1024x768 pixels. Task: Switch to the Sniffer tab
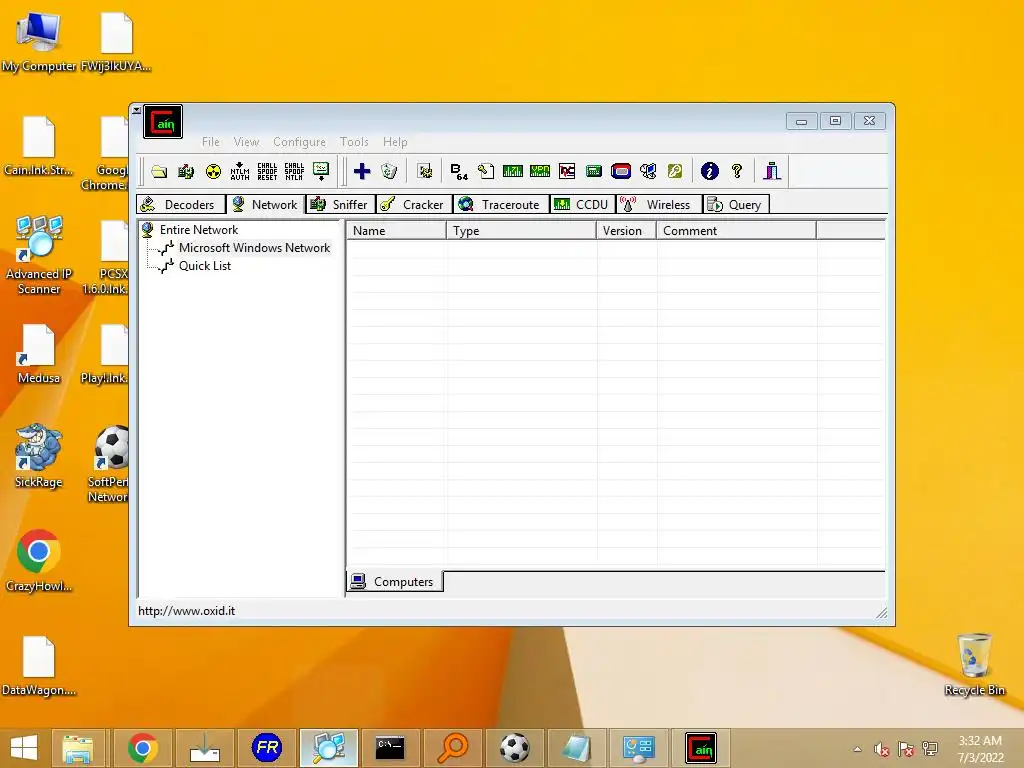340,204
